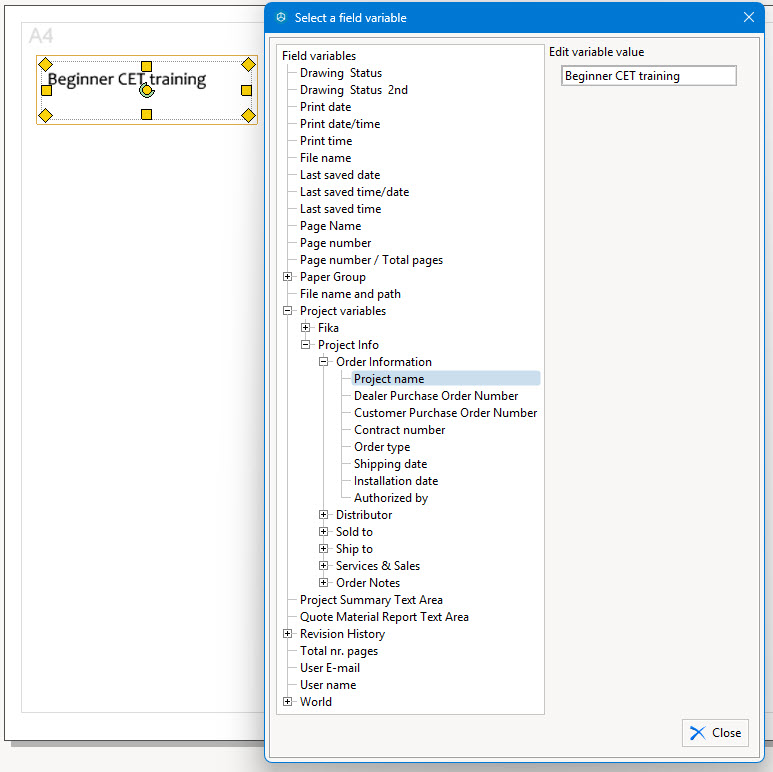Click the top-right diamond handle of the text box
This screenshot has height=772, width=773.
(248, 64)
